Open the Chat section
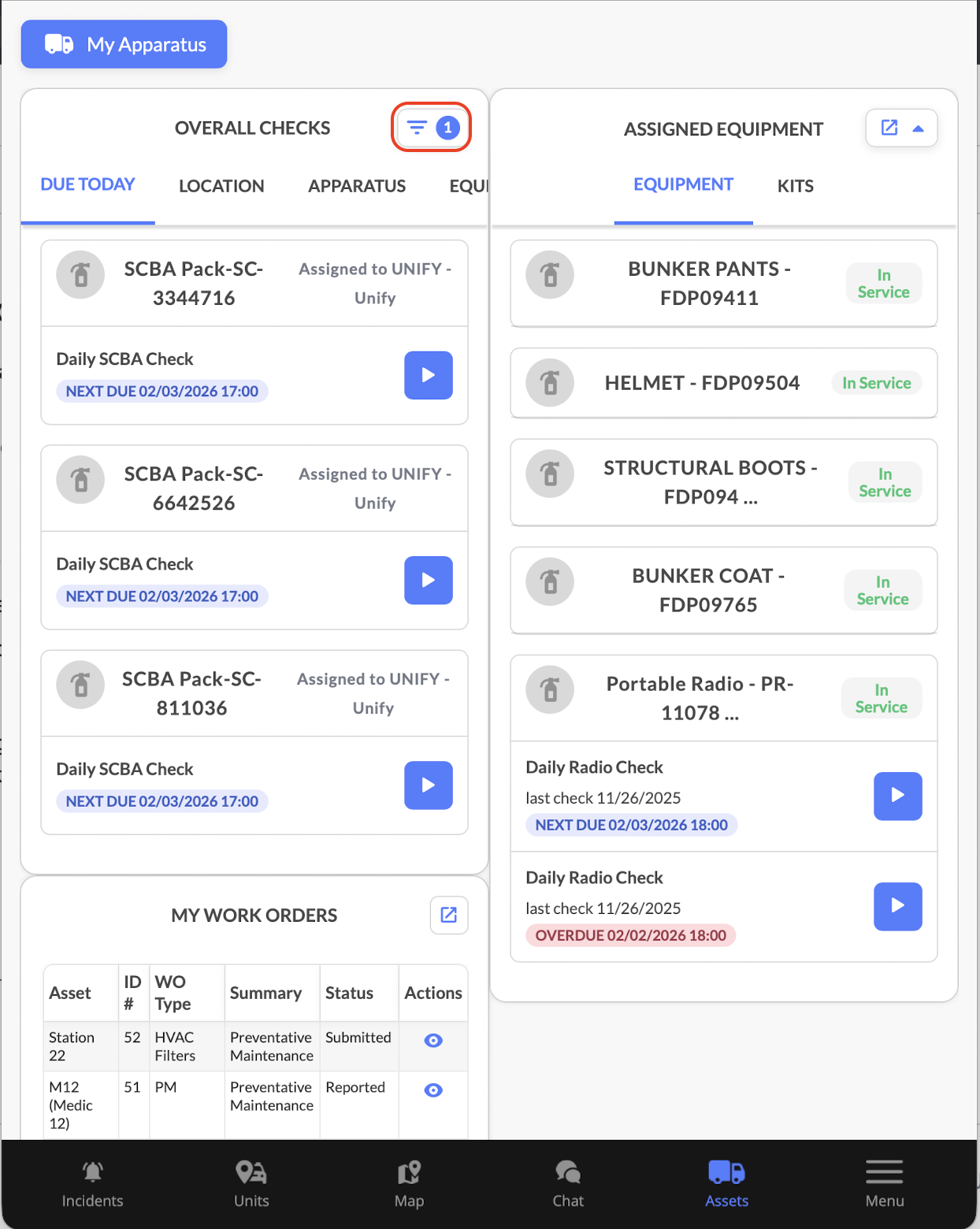 pyautogui.click(x=568, y=1183)
